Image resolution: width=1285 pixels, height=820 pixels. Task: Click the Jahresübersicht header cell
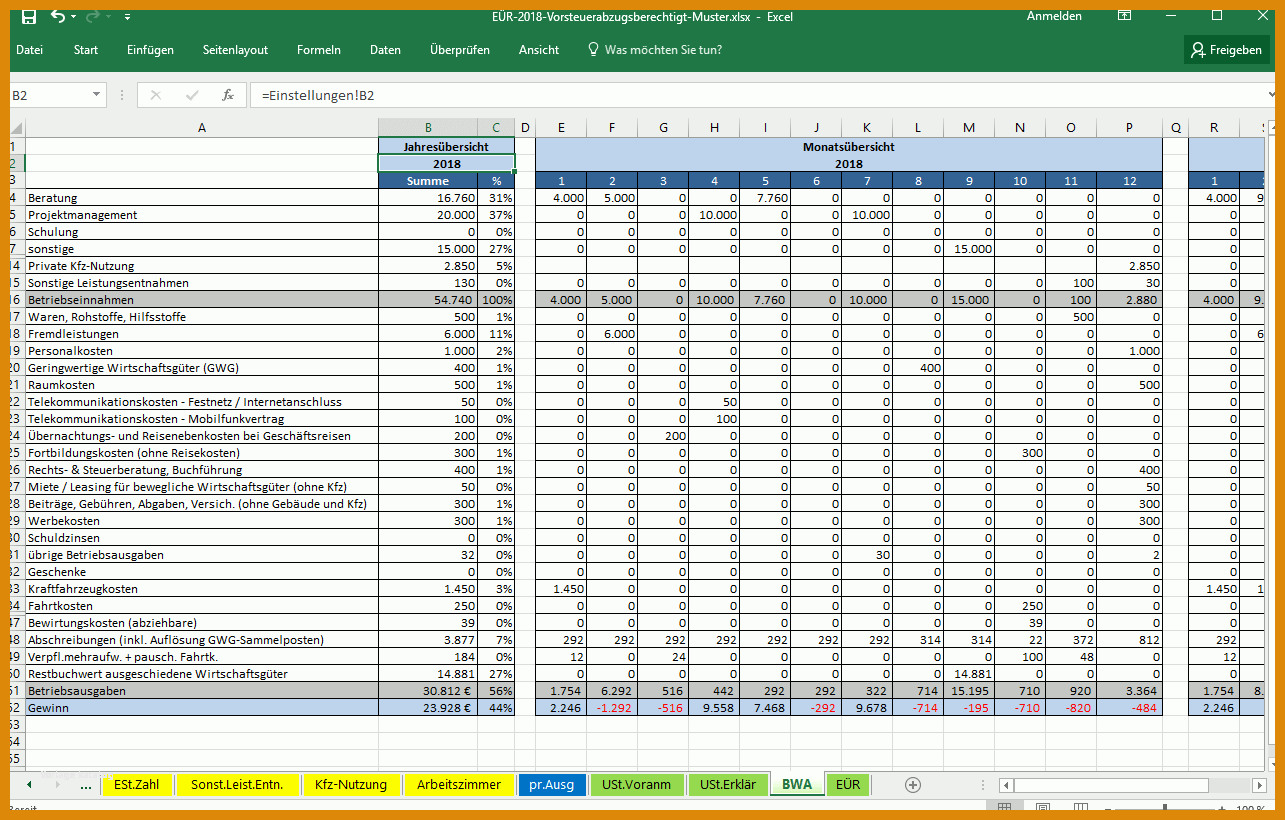click(446, 146)
